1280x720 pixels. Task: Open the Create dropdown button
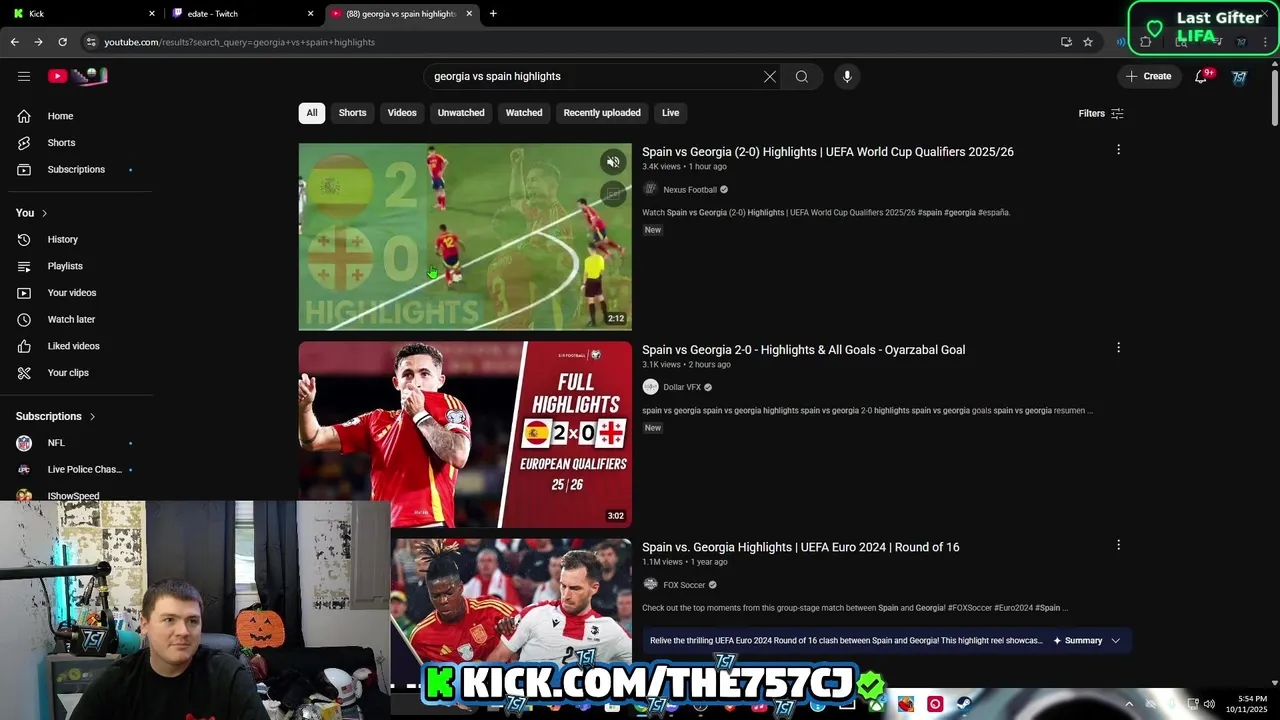point(1148,76)
